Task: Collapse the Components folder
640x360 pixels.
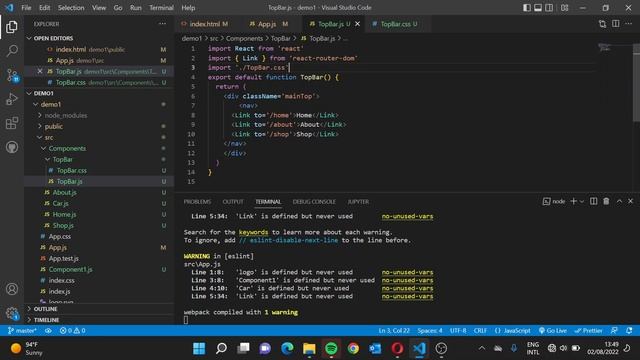Action: click(44, 149)
